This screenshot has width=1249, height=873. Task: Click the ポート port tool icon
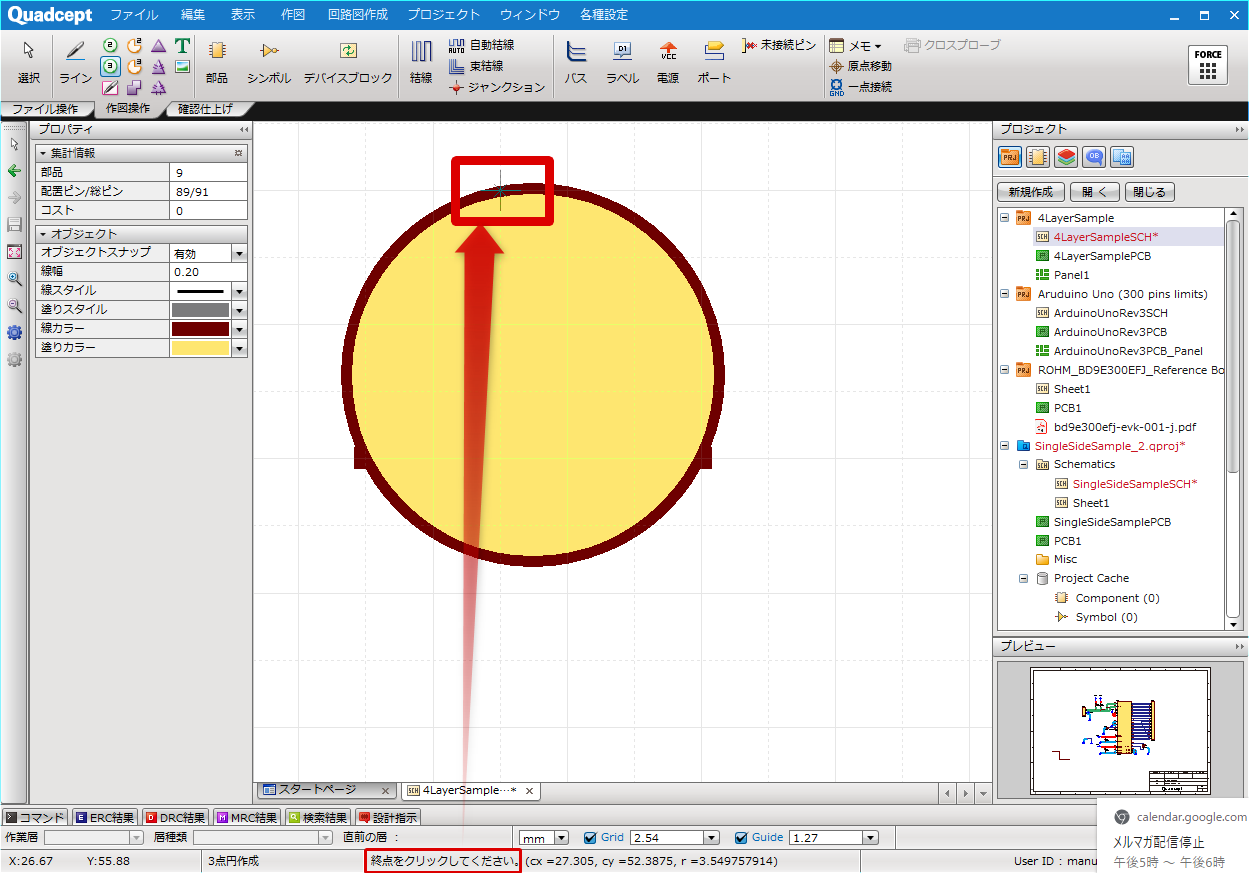pyautogui.click(x=713, y=51)
